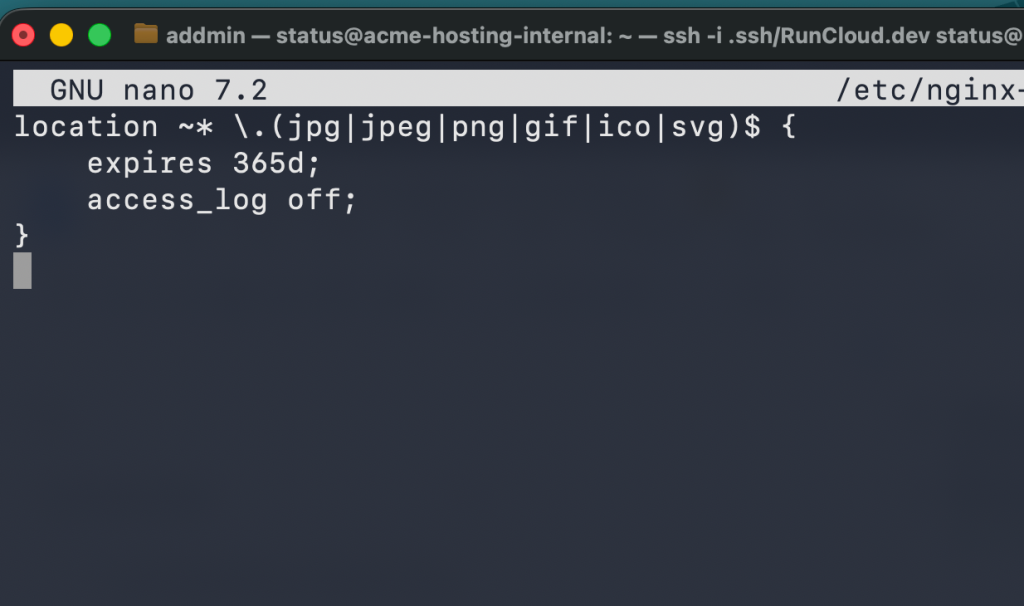This screenshot has width=1024, height=606.
Task: Select the red close traffic-light button
Action: click(x=22, y=34)
